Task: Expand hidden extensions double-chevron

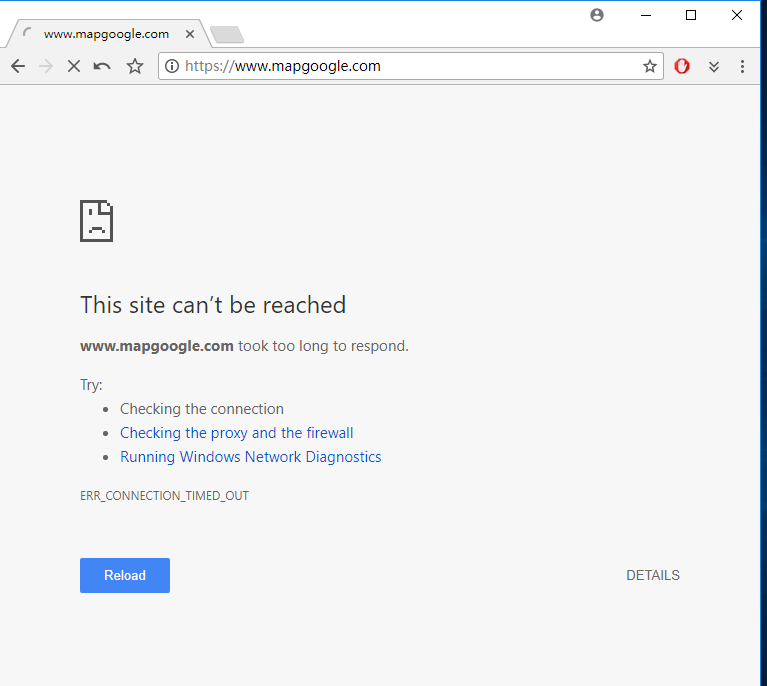Action: [714, 67]
